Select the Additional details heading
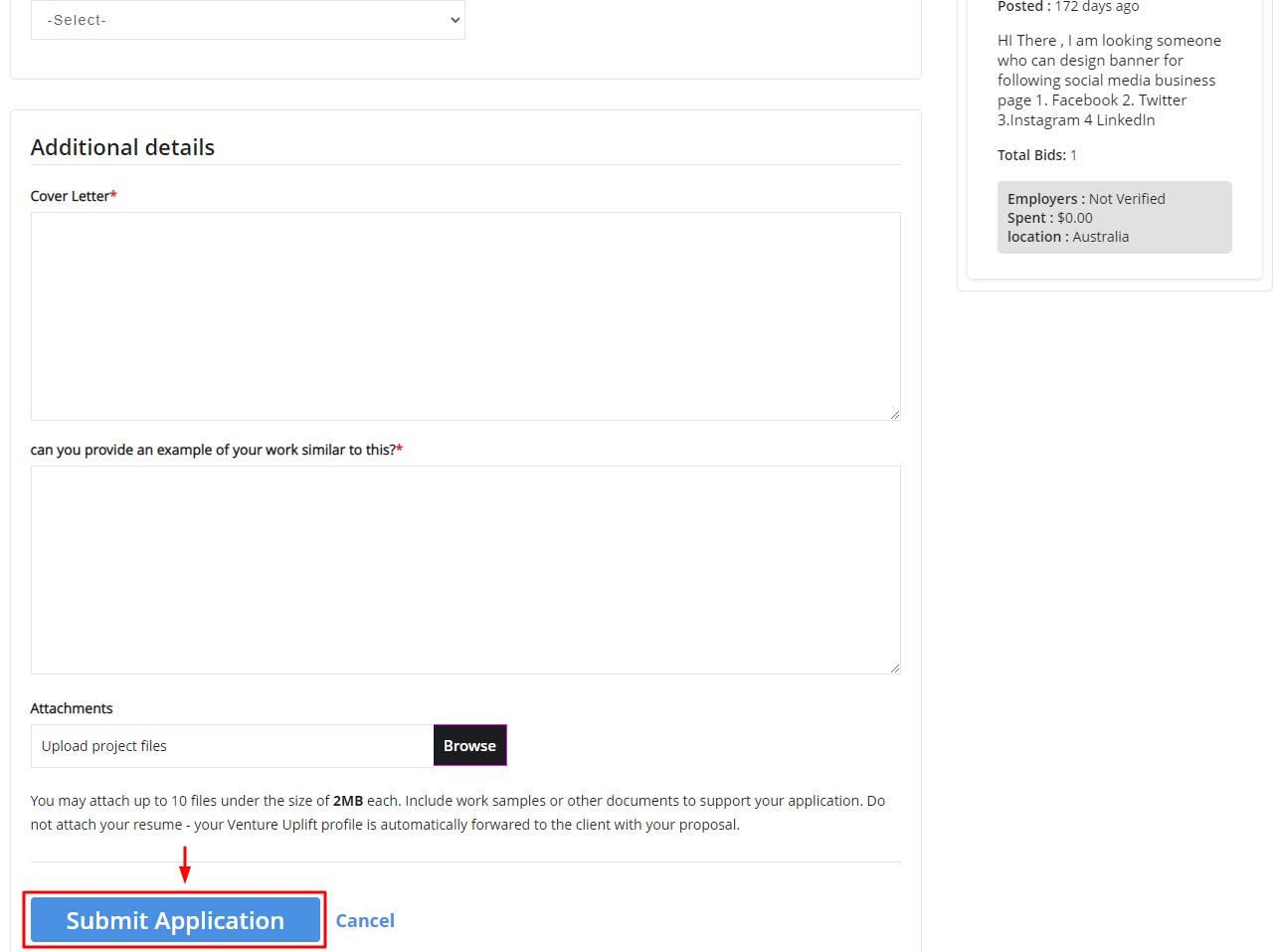The height and width of the screenshot is (952, 1275). click(x=122, y=147)
